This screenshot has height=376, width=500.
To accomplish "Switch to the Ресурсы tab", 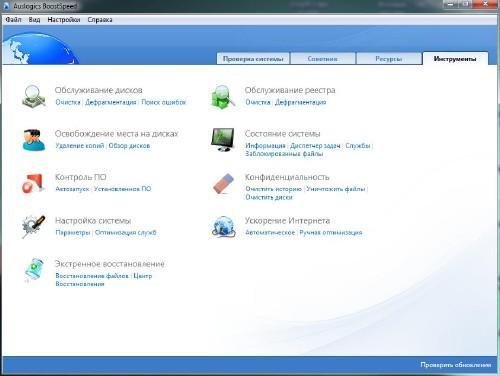I will click(388, 59).
